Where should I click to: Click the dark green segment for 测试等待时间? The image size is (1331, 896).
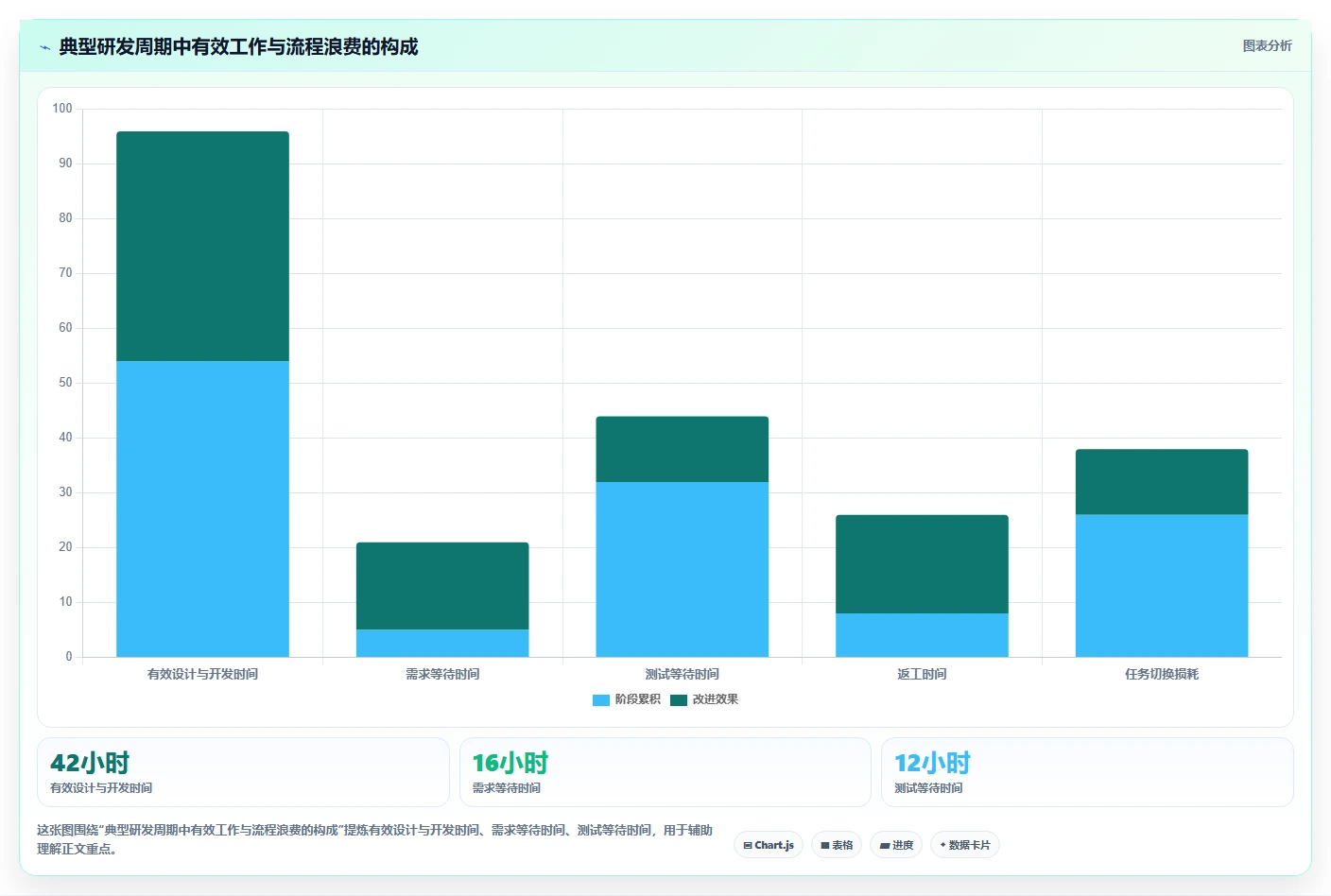tap(683, 449)
